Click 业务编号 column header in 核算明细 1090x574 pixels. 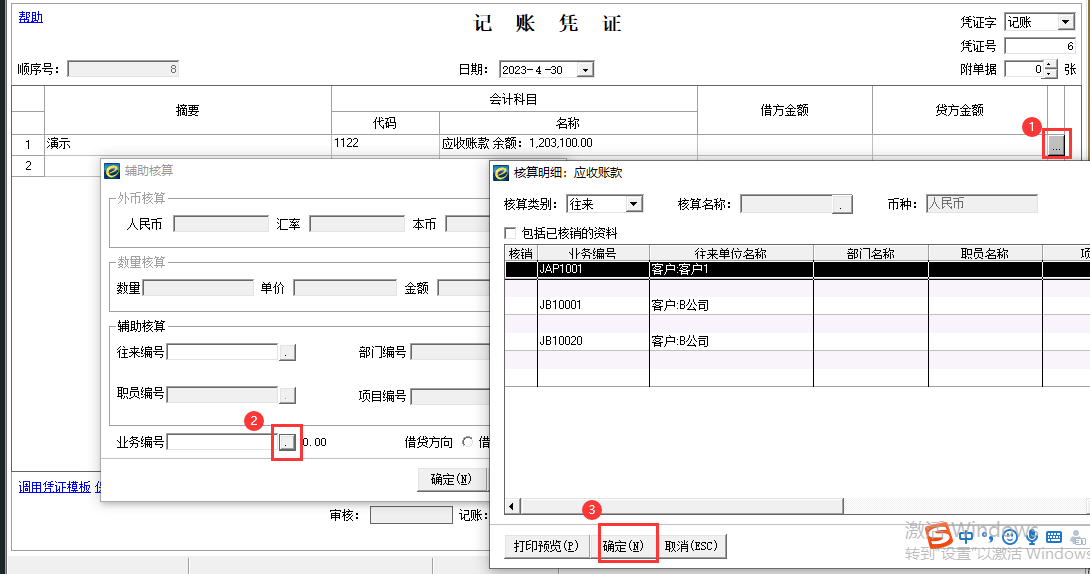[x=593, y=254]
